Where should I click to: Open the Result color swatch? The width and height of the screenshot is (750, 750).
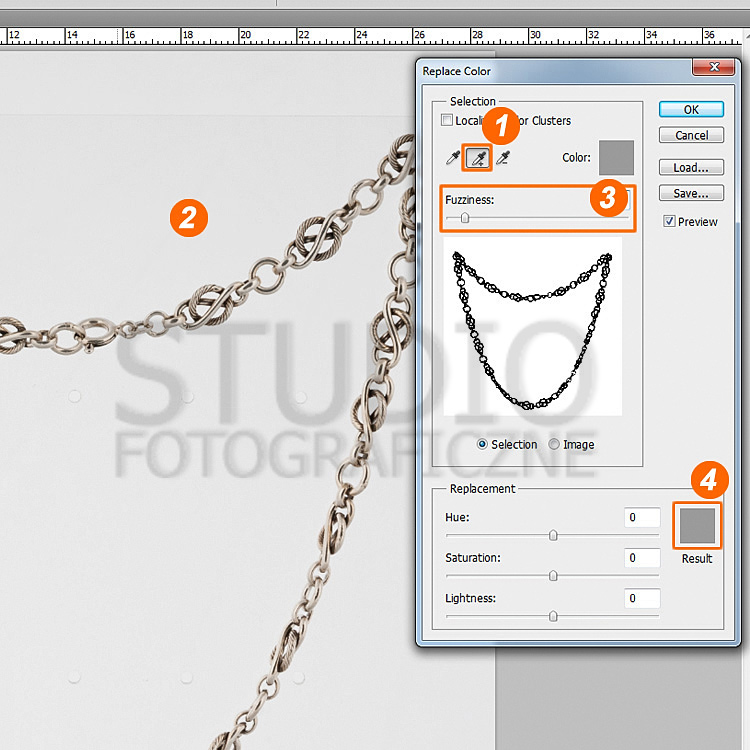point(697,526)
